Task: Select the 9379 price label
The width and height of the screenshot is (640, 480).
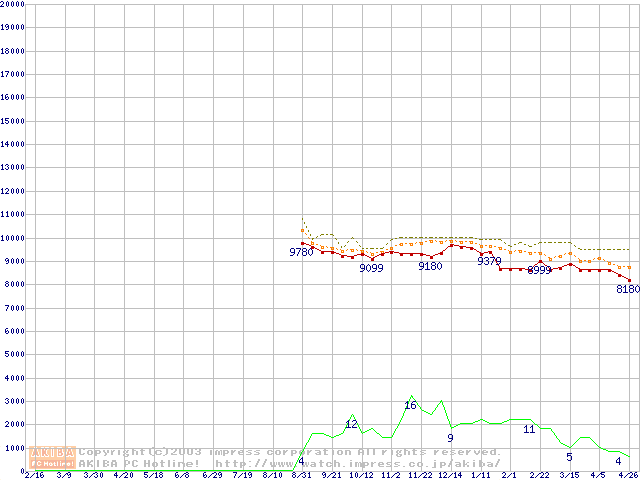Action: [489, 261]
